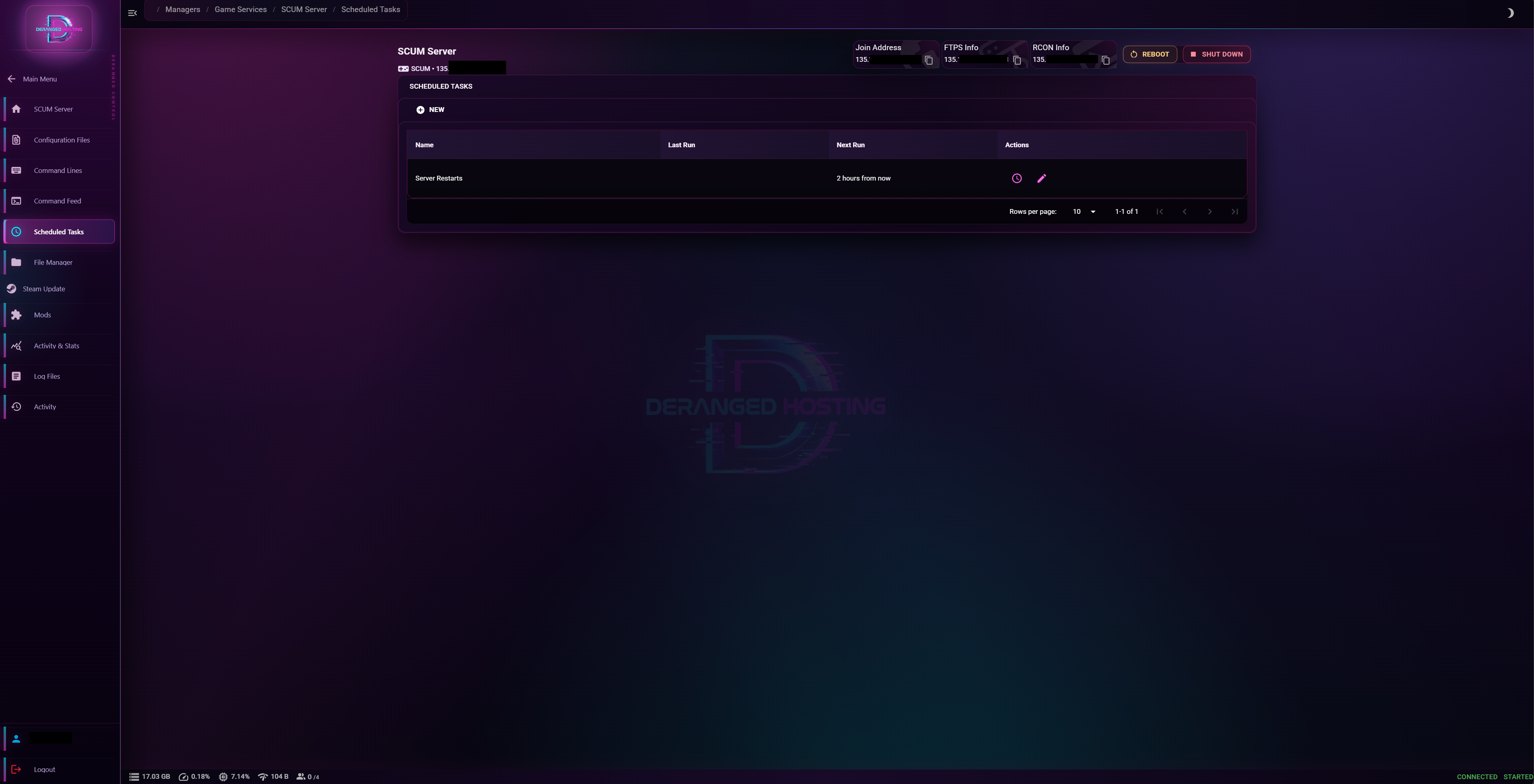This screenshot has height=784, width=1534.
Task: Click the 7.14% CPU status
Action: (234, 777)
